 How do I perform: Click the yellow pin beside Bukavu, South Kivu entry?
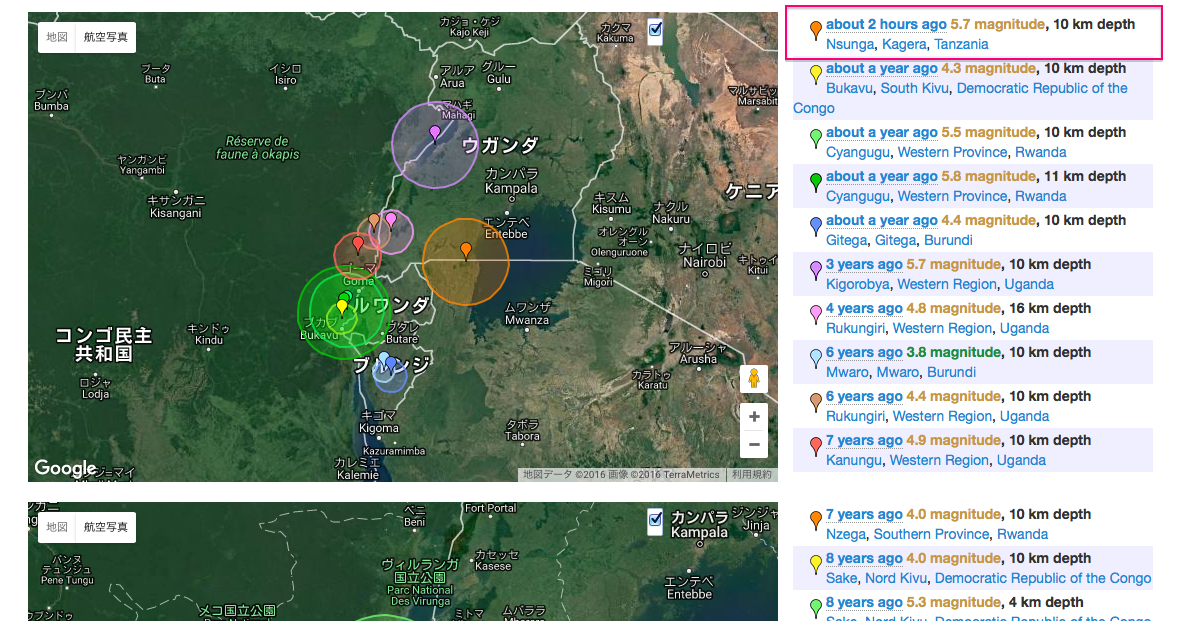coord(816,74)
